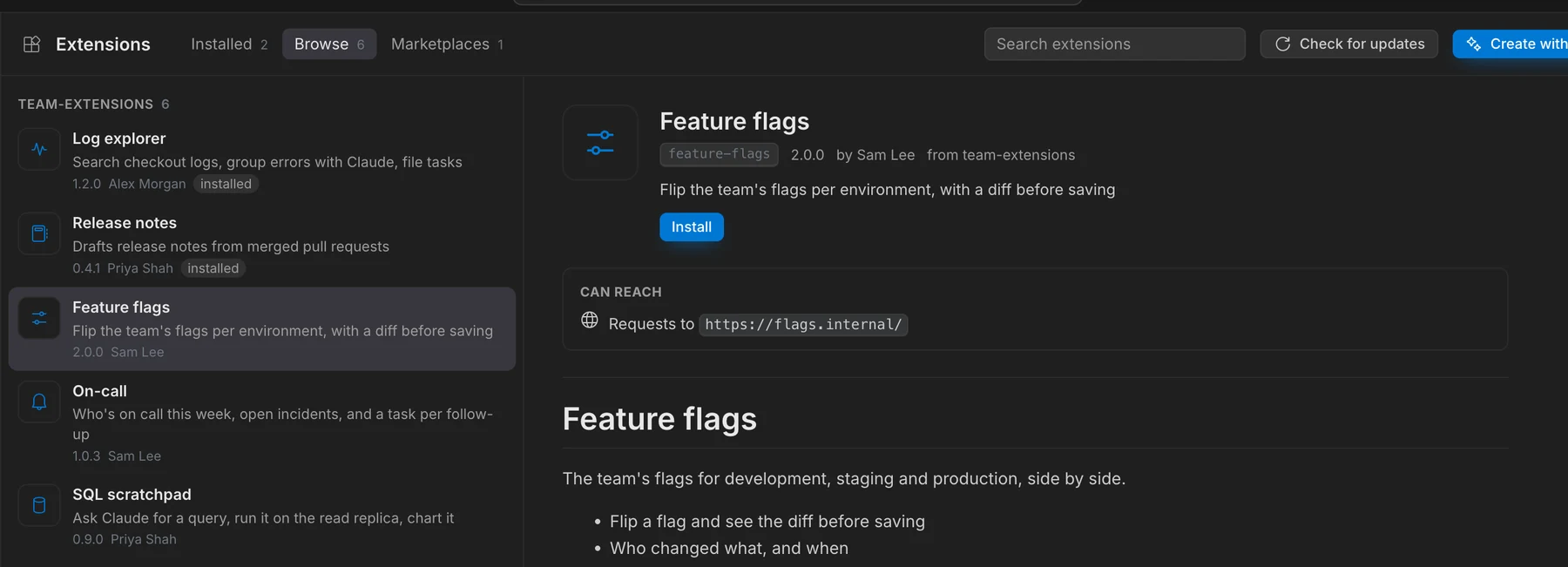The width and height of the screenshot is (1568, 567).
Task: Click the Search extensions field
Action: pyautogui.click(x=1114, y=44)
